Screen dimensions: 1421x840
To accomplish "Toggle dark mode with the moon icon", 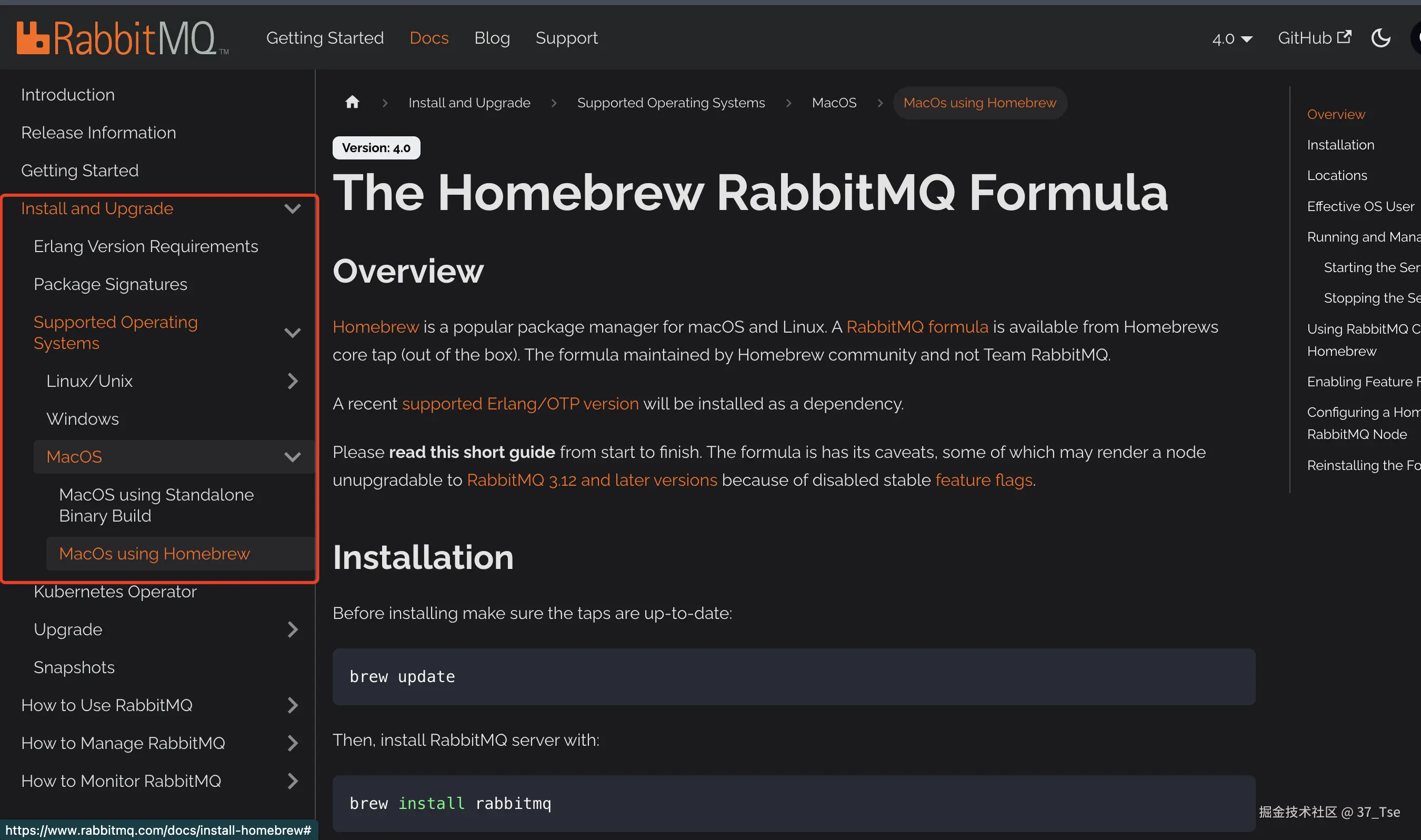I will [1380, 38].
